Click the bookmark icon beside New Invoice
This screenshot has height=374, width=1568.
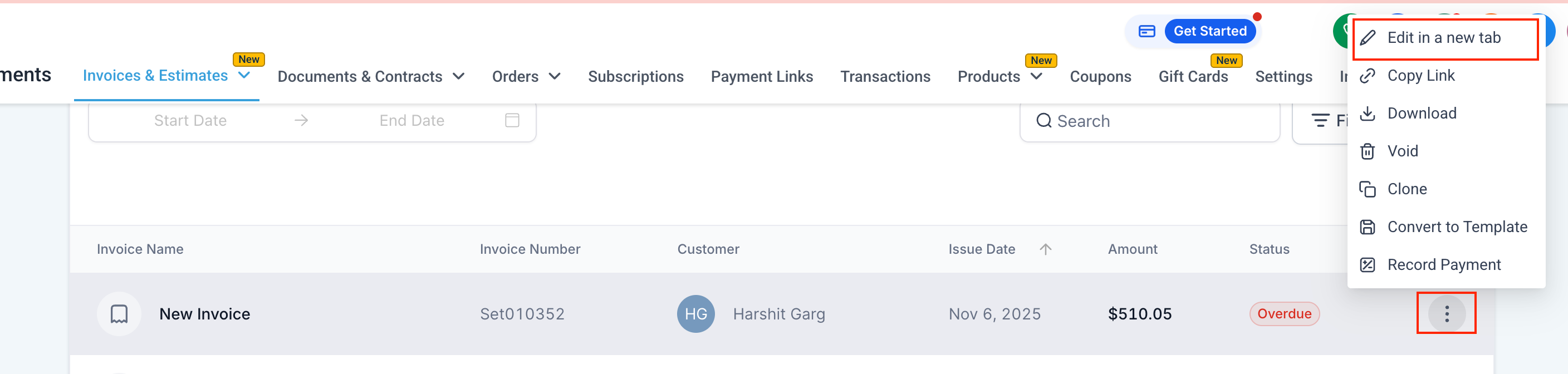click(x=119, y=314)
